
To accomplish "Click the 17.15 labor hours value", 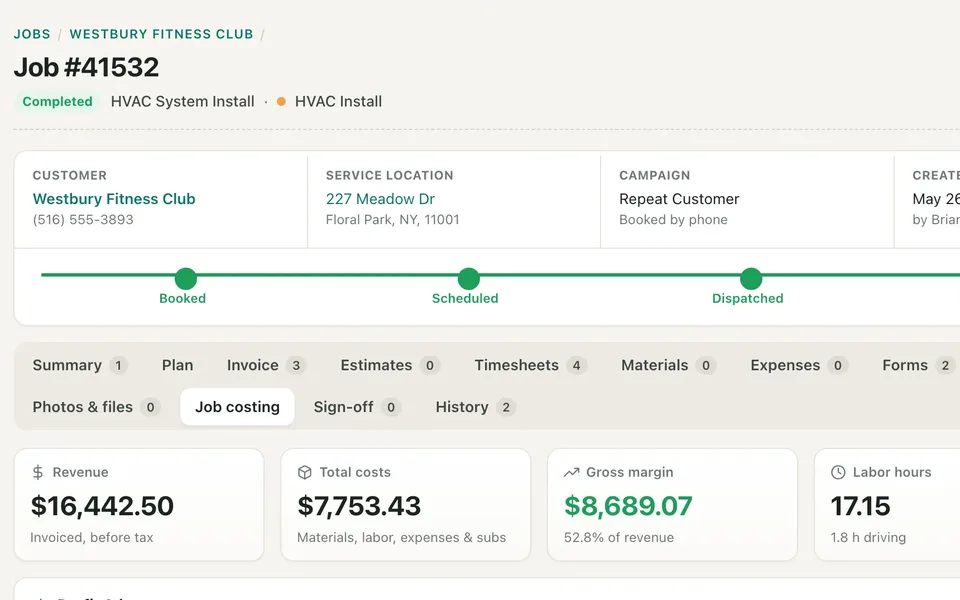I will click(860, 506).
